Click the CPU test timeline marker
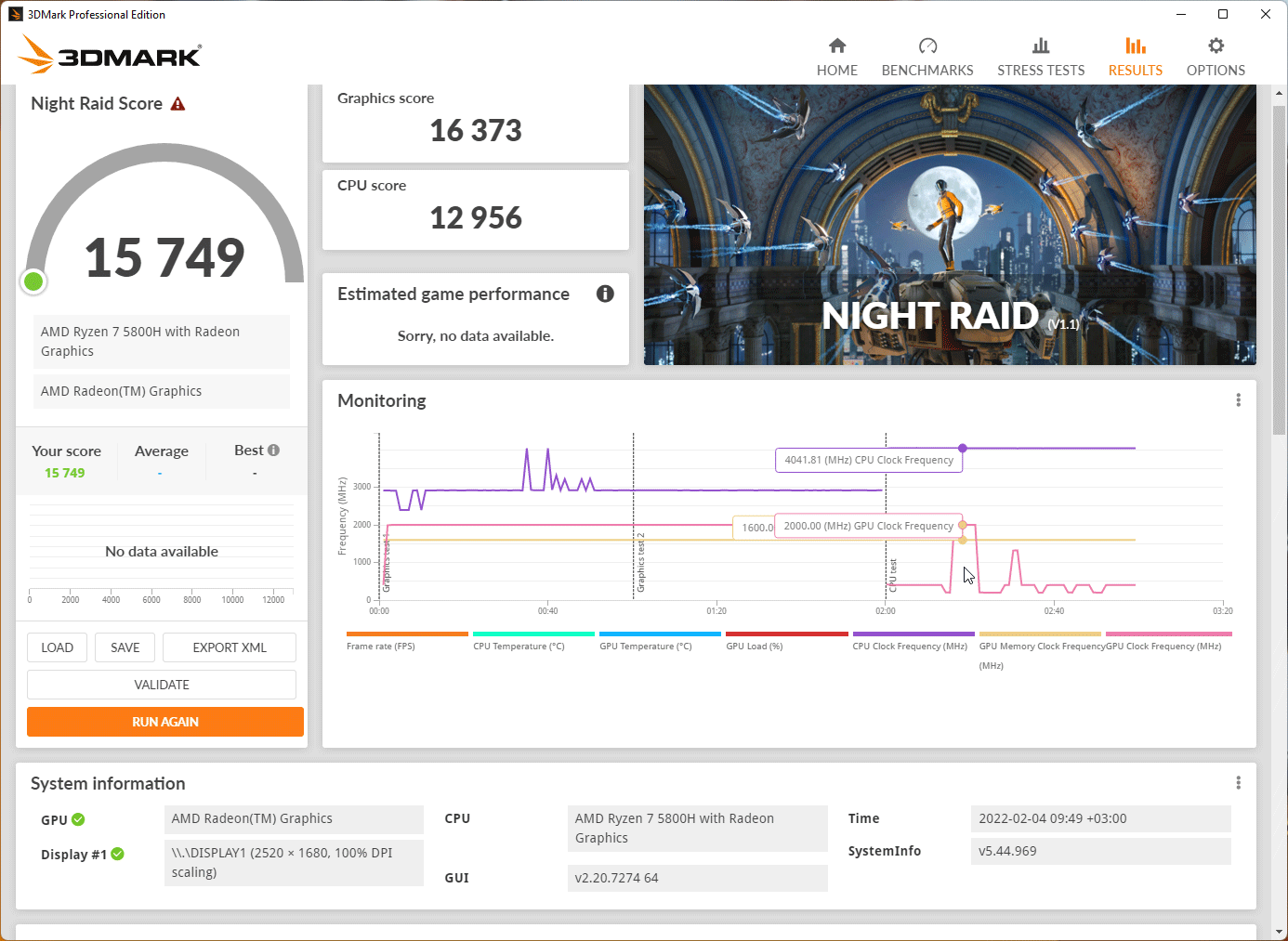The height and width of the screenshot is (941, 1288). pyautogui.click(x=893, y=575)
